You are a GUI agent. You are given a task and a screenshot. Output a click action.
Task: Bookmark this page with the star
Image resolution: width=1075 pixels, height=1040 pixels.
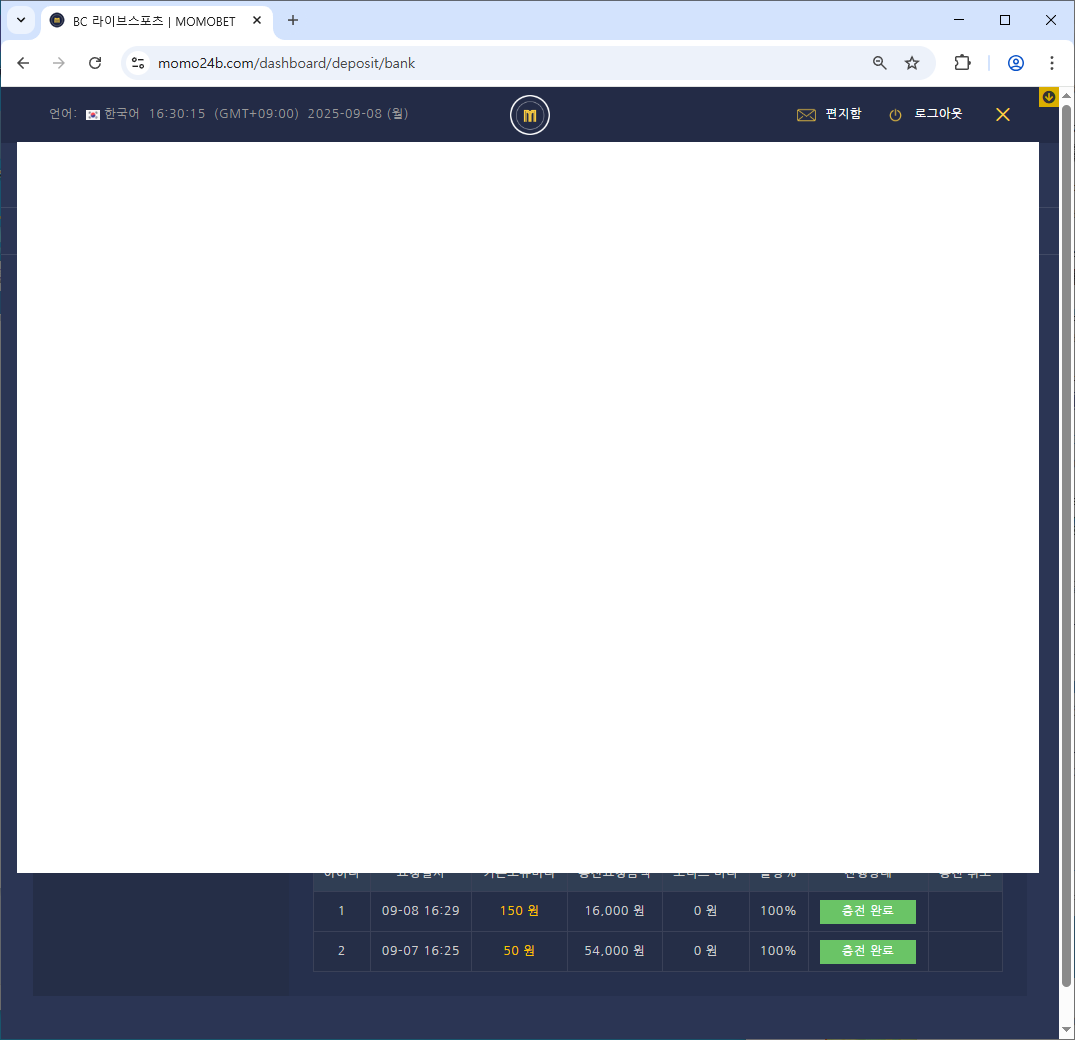(912, 63)
